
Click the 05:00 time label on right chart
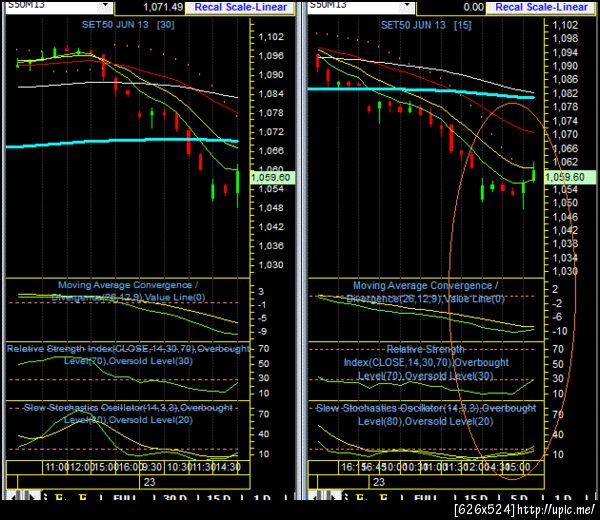[518, 467]
